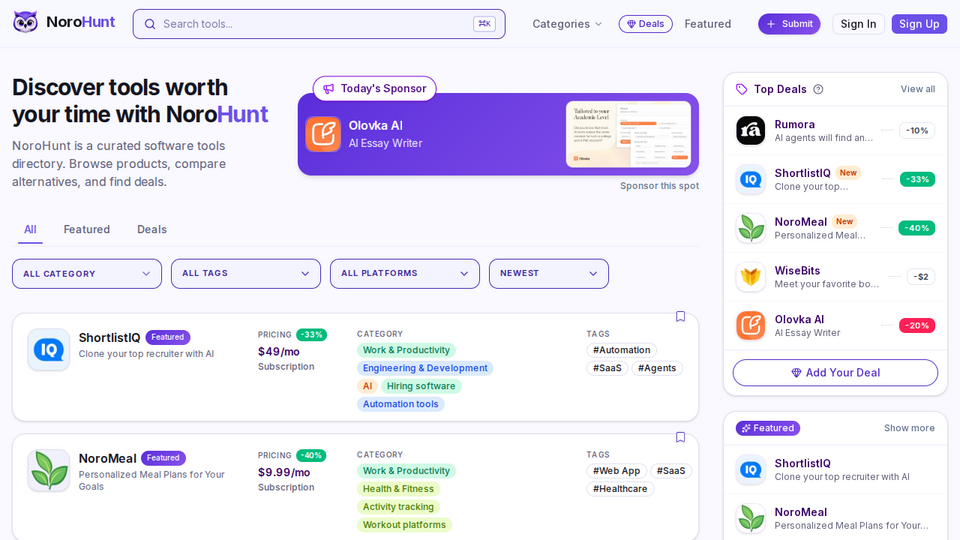Viewport: 960px width, 540px height.
Task: Select the All tab
Action: click(x=30, y=230)
